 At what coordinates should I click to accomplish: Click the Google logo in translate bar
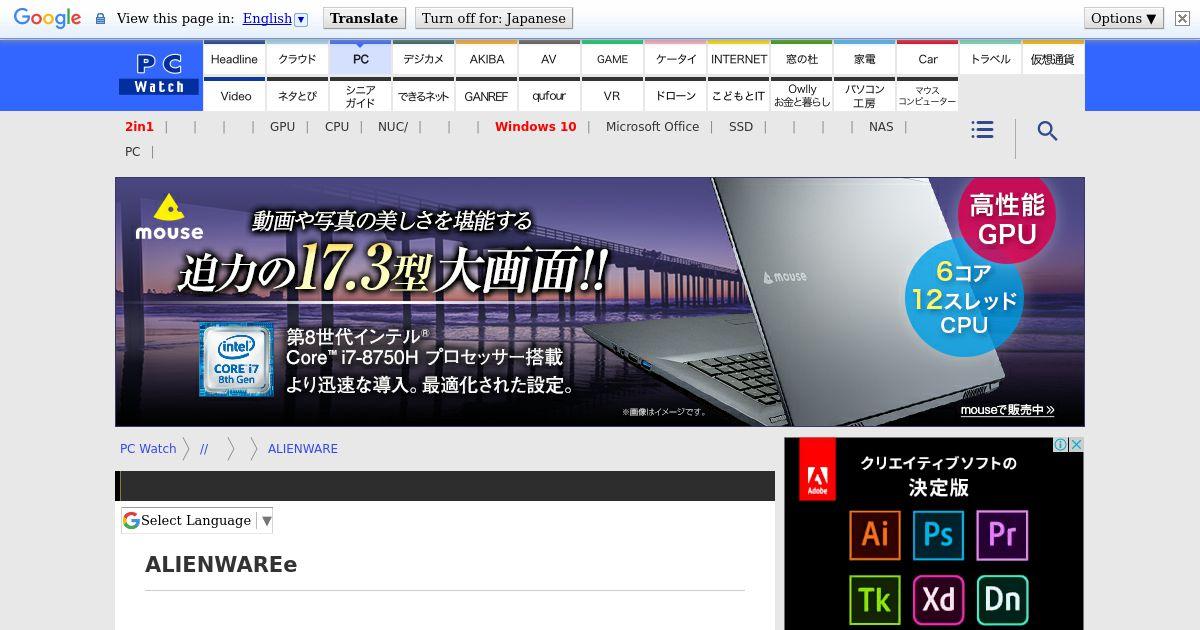tap(47, 18)
